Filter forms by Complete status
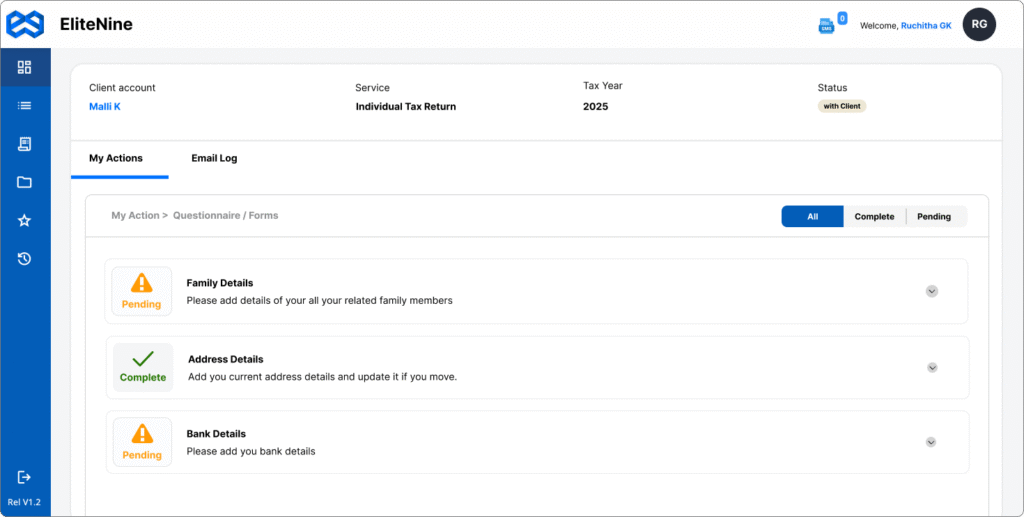 tap(874, 216)
